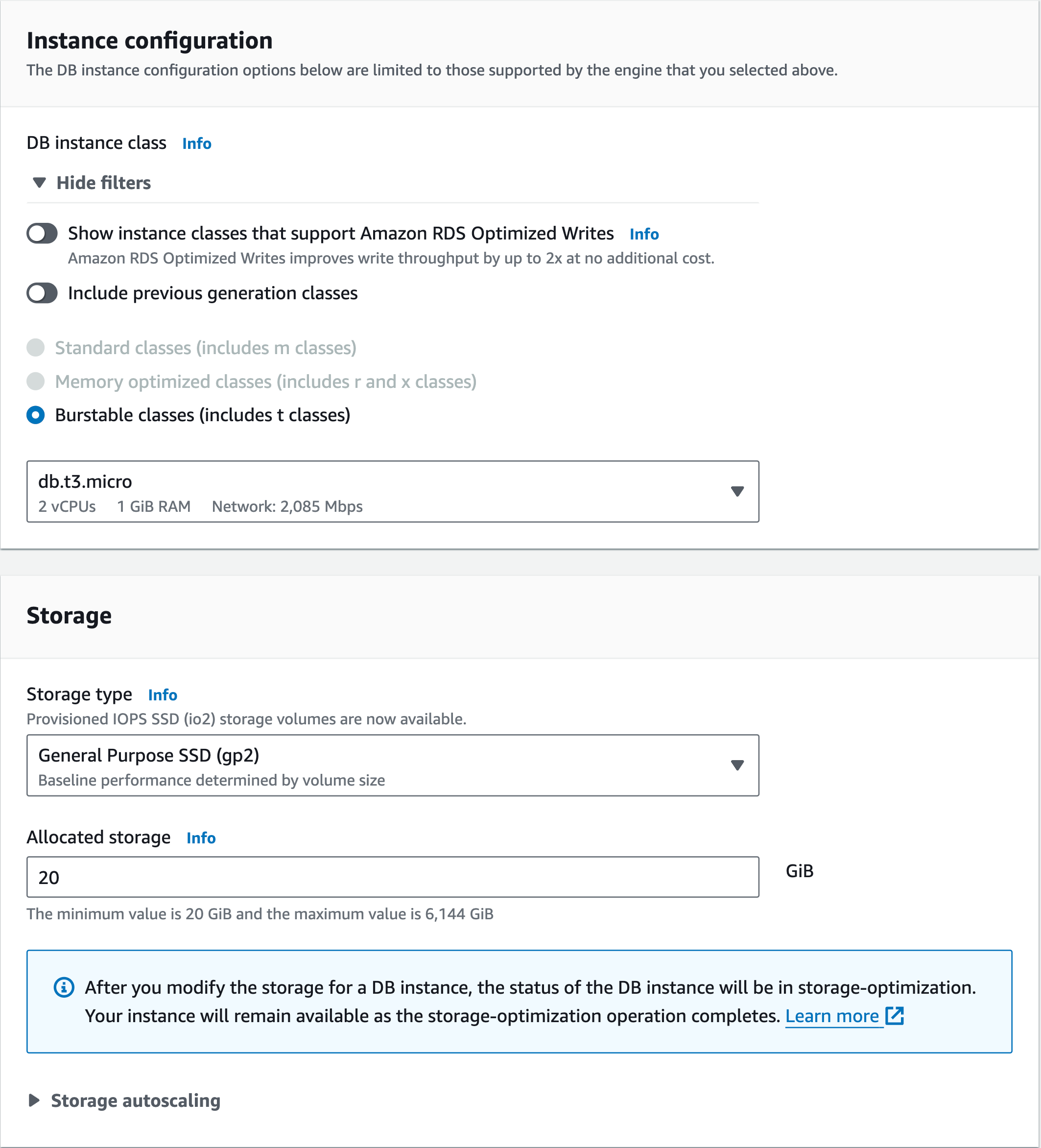Open the General Purpose SSD storage type dropdown
The height and width of the screenshot is (1148, 1041).
click(x=393, y=765)
